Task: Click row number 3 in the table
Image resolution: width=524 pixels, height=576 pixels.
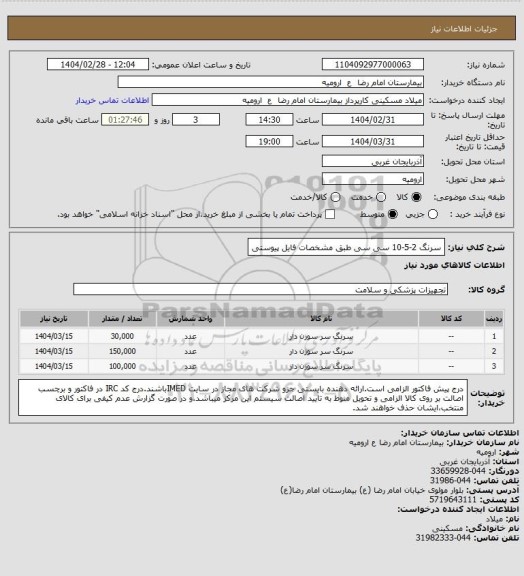Action: [494, 366]
